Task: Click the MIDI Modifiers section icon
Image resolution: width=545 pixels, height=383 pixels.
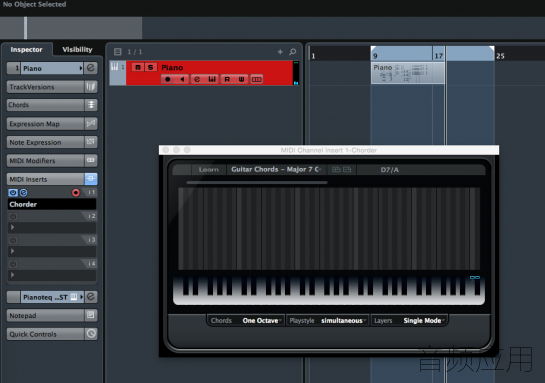Action: click(x=91, y=160)
